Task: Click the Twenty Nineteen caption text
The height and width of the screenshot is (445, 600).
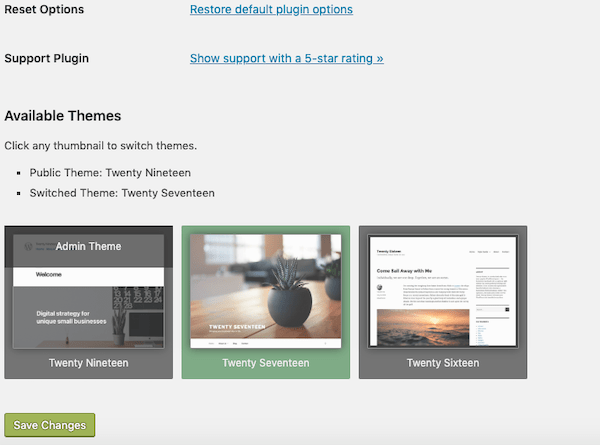Action: [88, 363]
